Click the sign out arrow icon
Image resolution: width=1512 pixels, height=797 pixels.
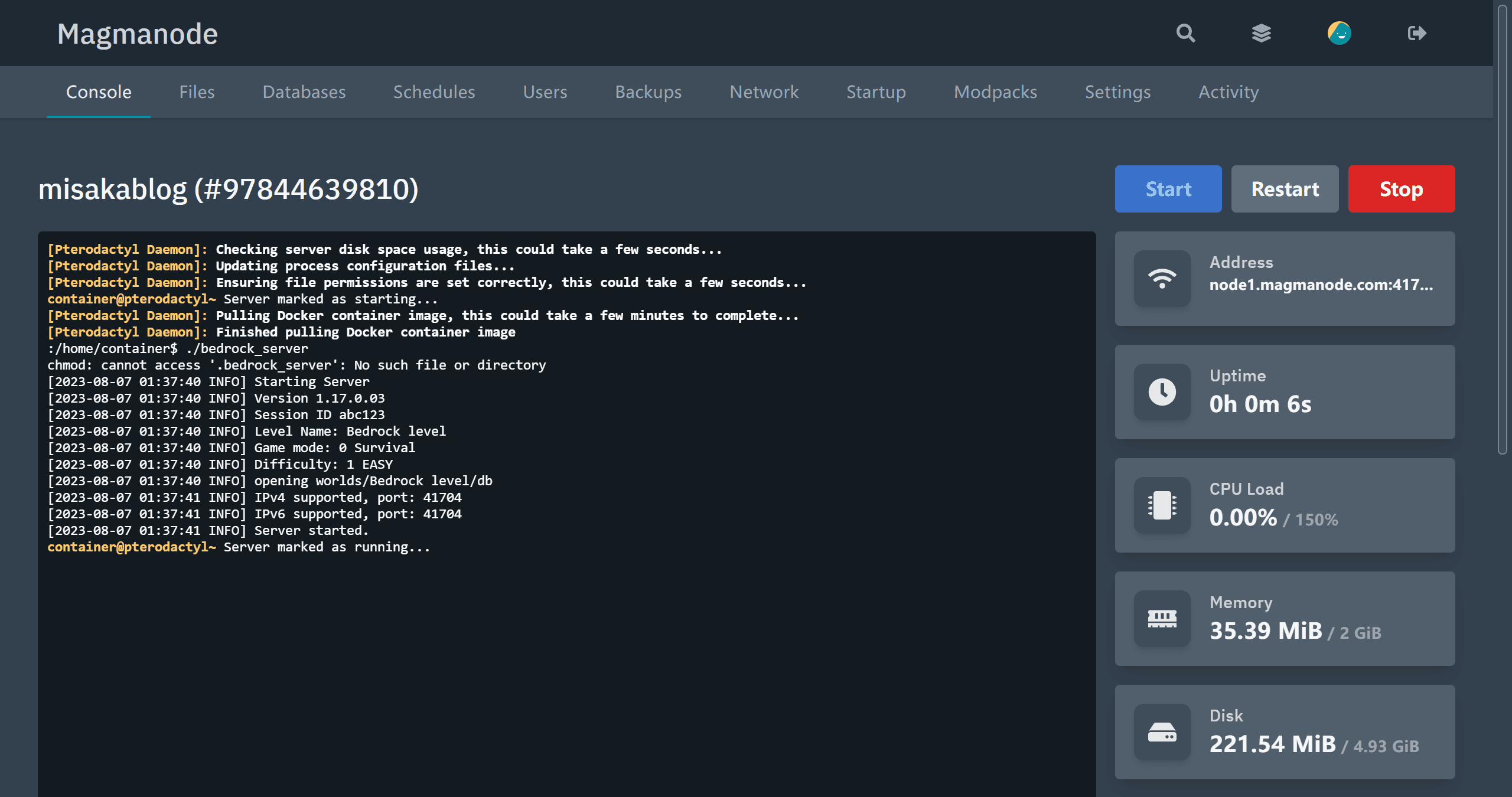click(1416, 33)
